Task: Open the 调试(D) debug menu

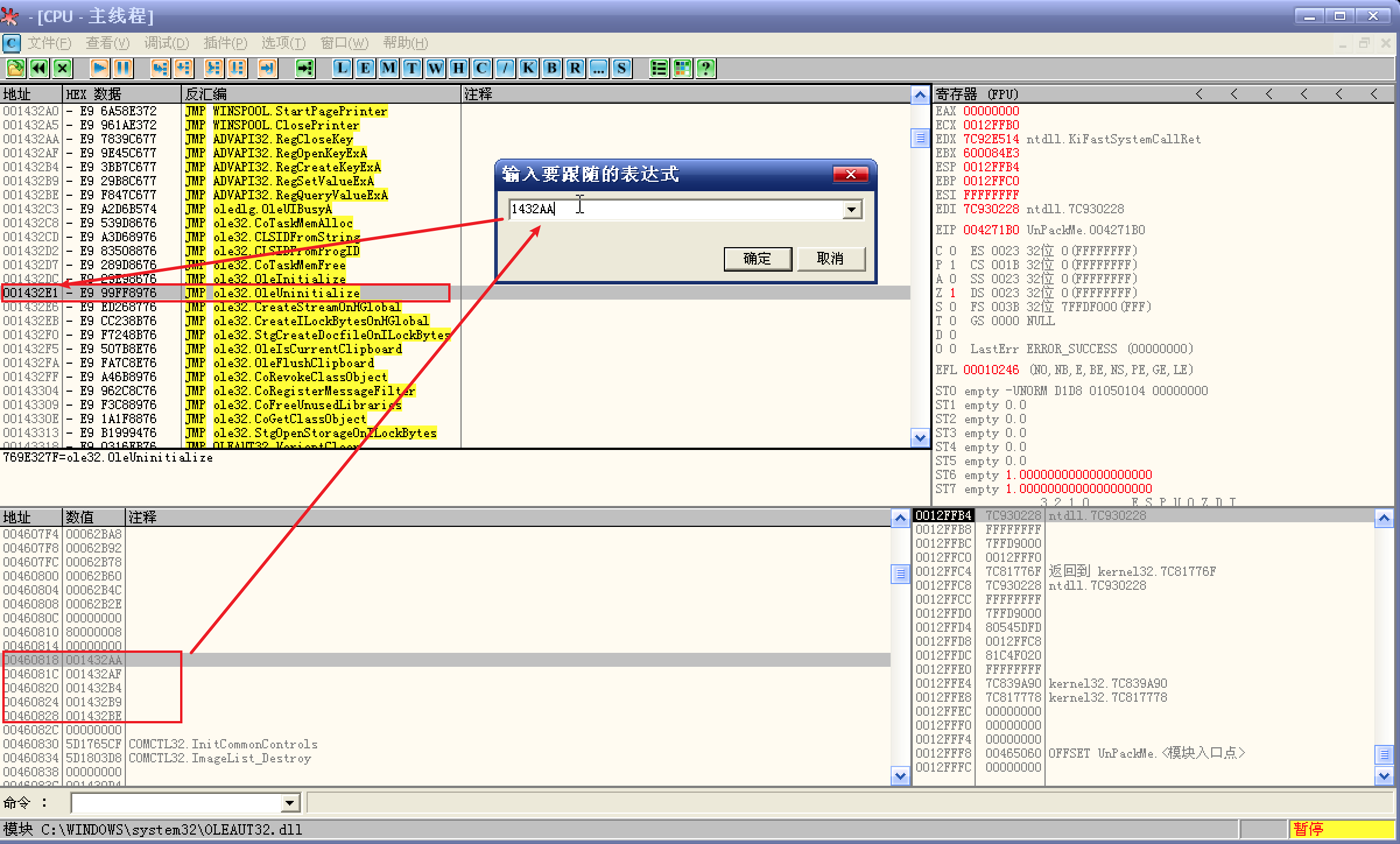Action: tap(167, 43)
